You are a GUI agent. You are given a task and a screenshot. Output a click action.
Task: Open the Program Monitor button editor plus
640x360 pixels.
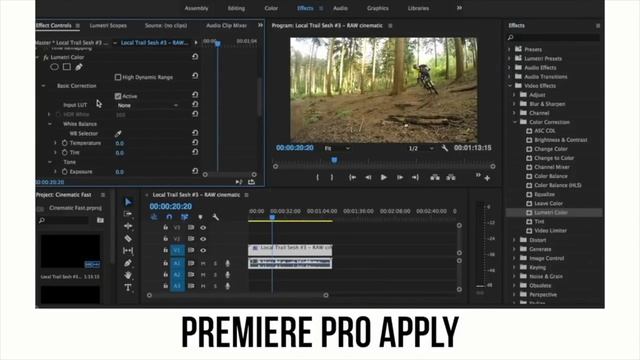(487, 178)
